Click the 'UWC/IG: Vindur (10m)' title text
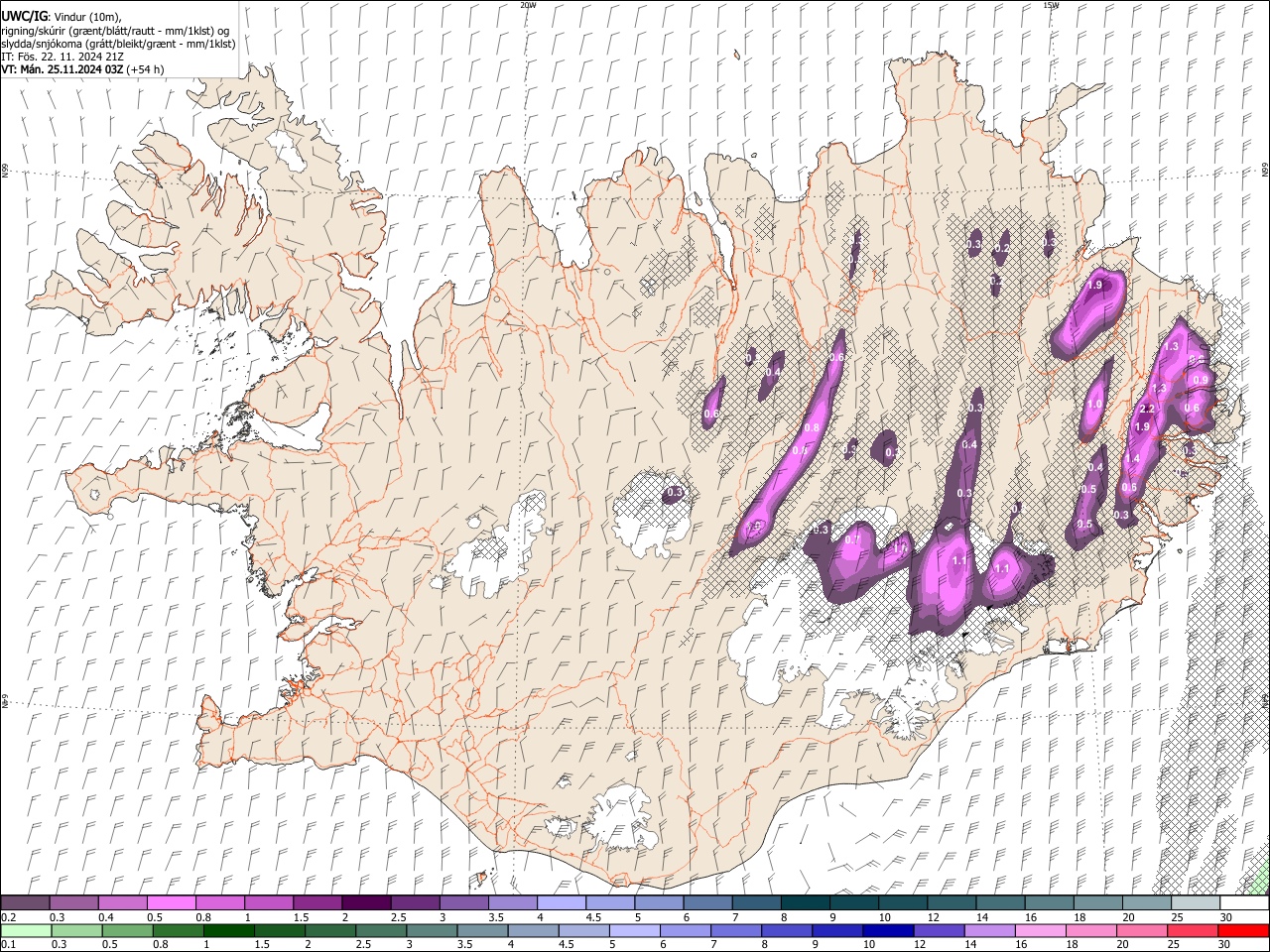 [x=62, y=17]
